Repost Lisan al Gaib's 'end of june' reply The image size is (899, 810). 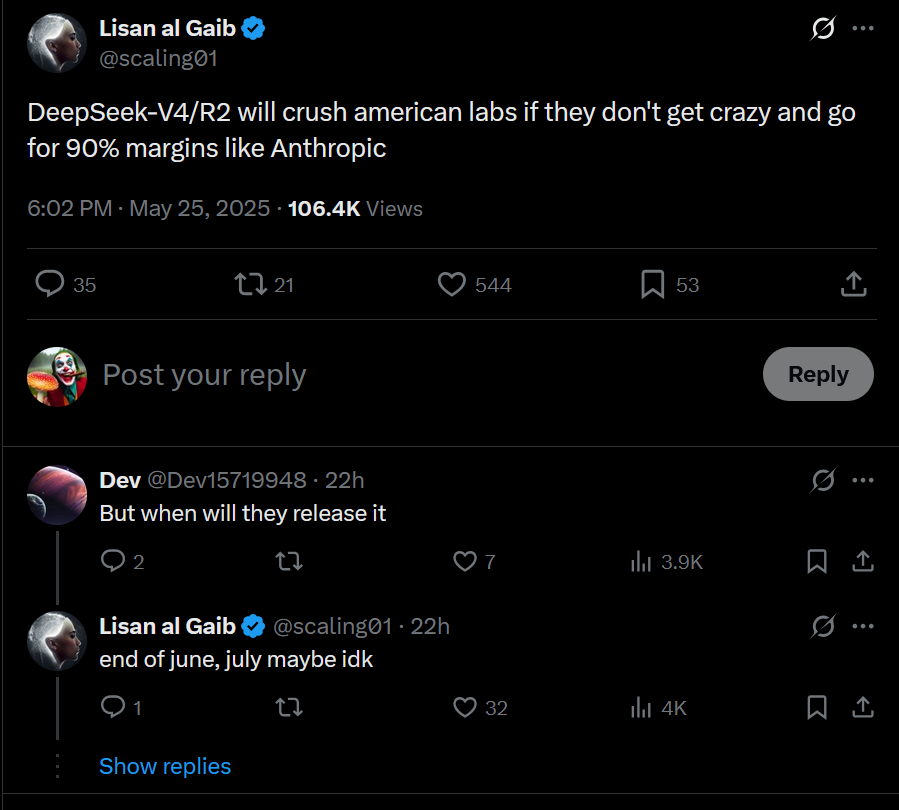[289, 708]
